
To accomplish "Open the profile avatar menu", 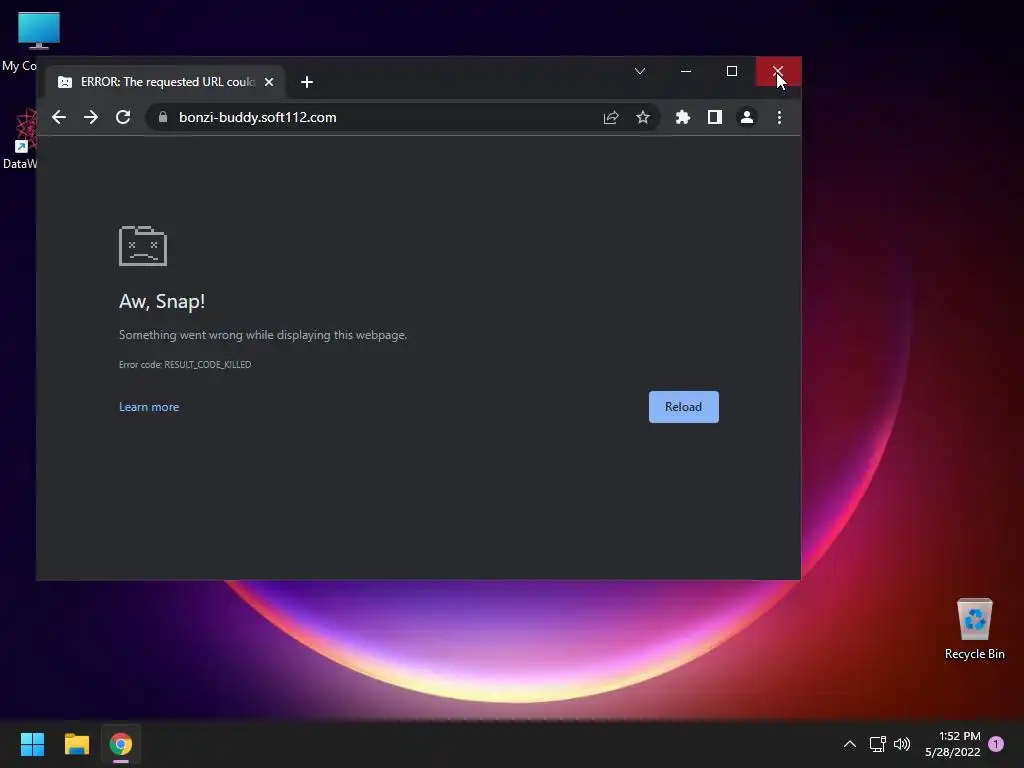I will click(746, 118).
